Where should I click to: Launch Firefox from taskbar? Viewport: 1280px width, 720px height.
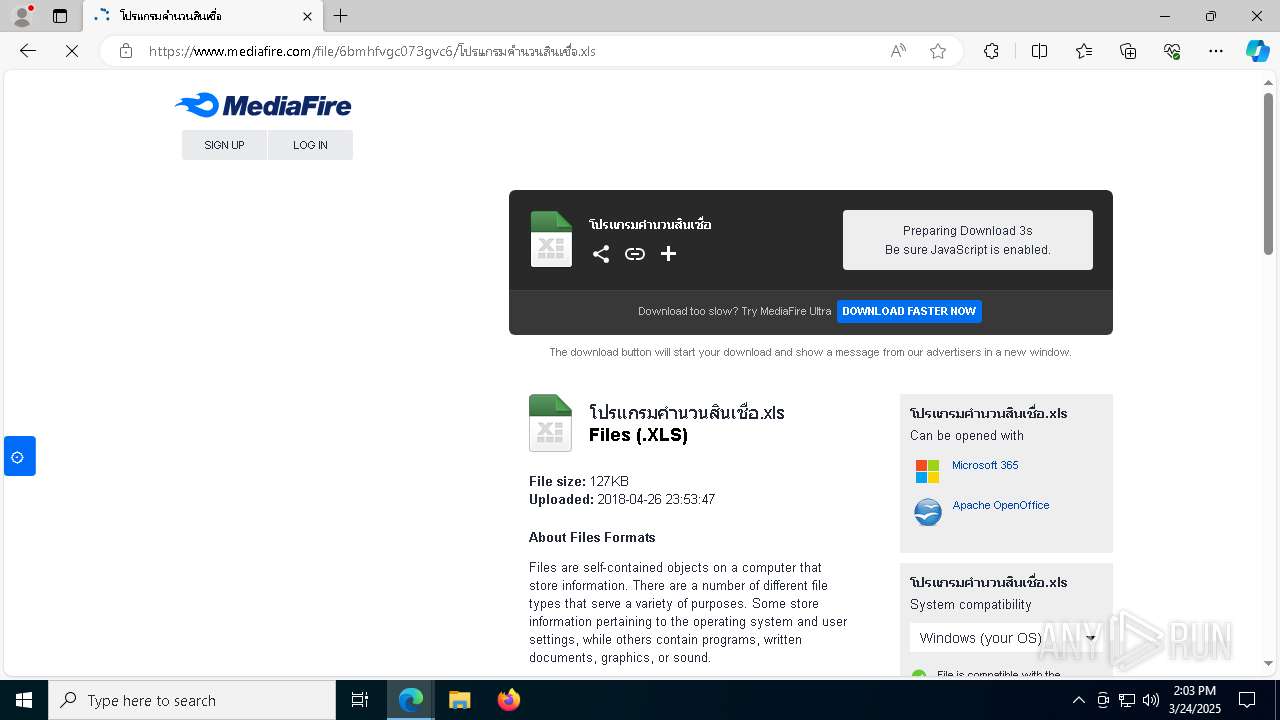point(509,700)
